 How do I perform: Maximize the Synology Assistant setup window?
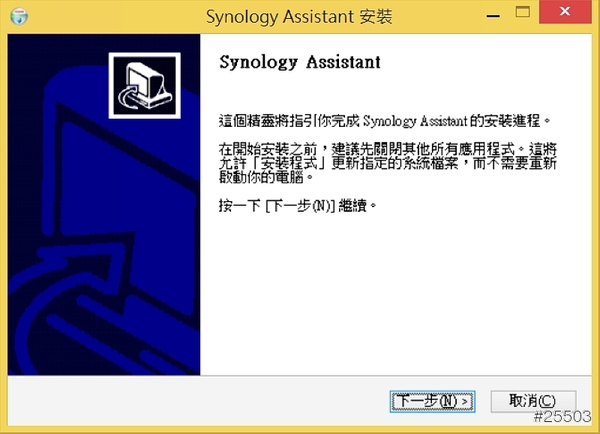coord(523,12)
